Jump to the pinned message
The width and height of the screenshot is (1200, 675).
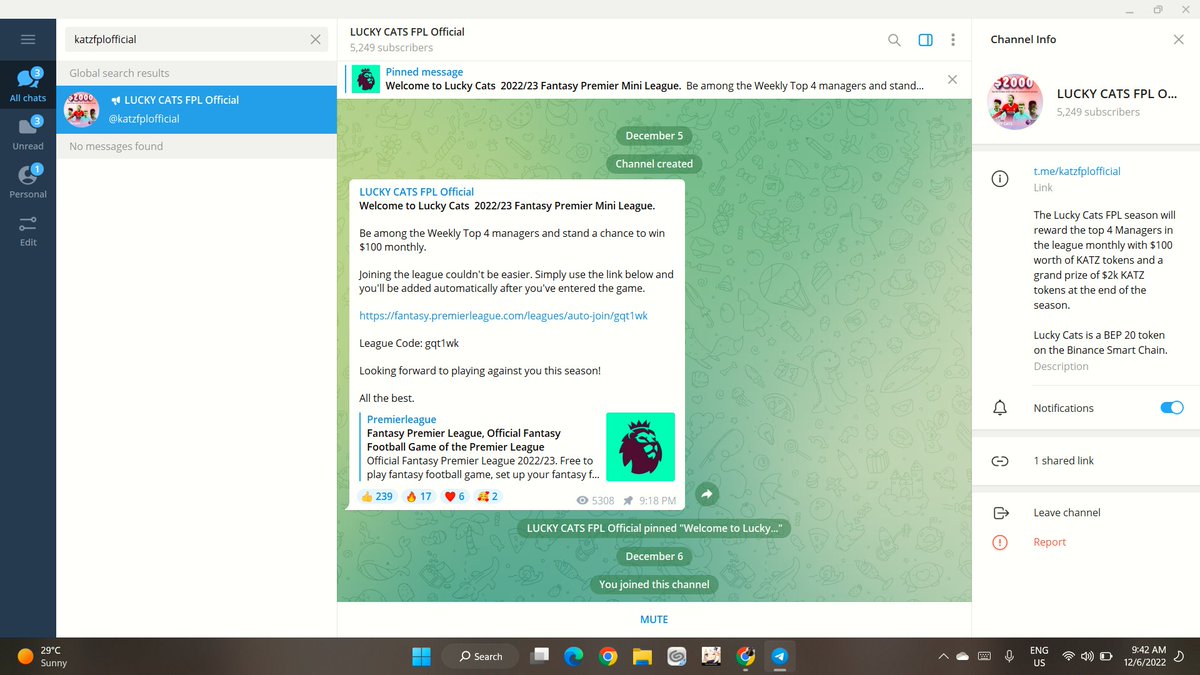tap(640, 79)
